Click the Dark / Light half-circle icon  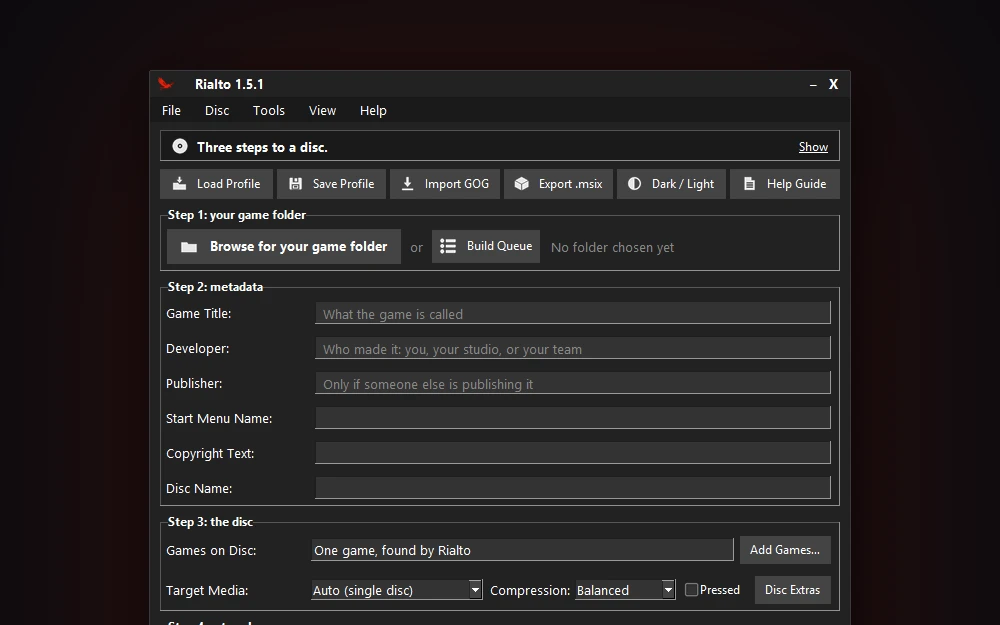pos(635,184)
